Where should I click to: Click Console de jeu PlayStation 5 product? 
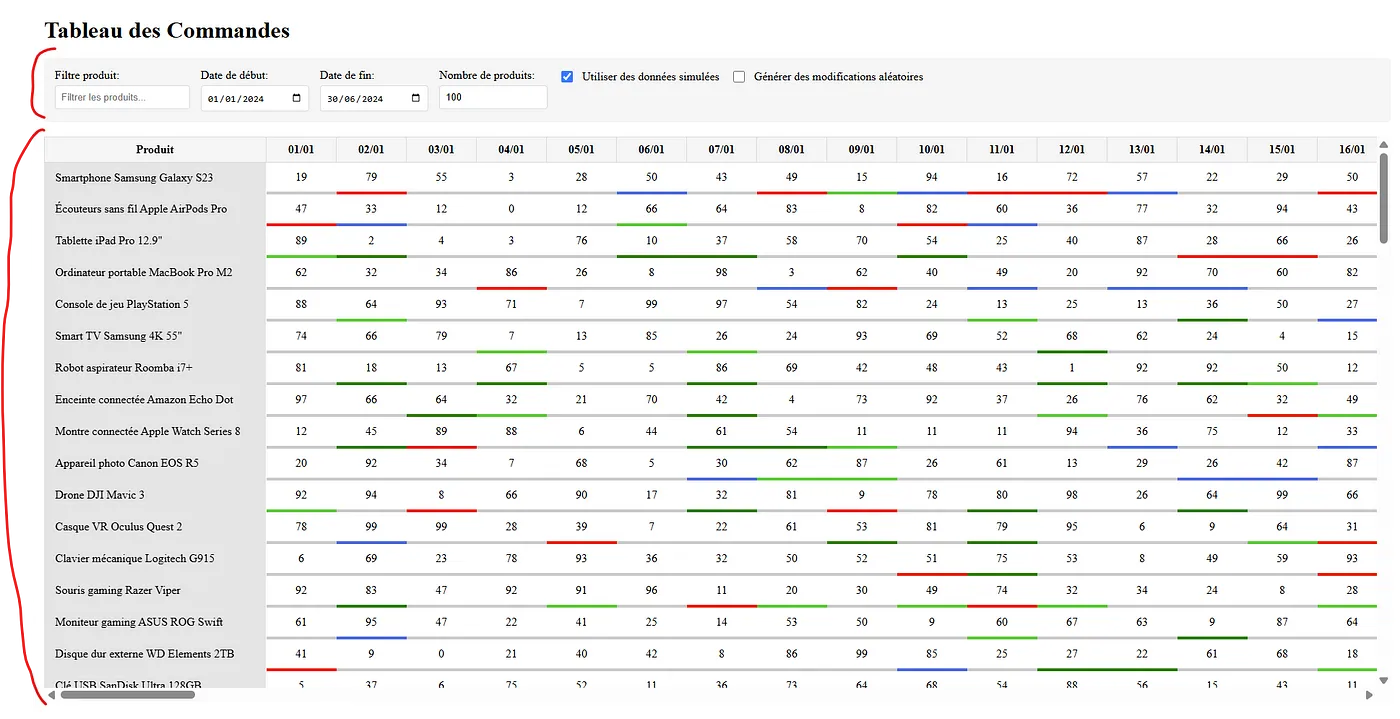click(122, 304)
